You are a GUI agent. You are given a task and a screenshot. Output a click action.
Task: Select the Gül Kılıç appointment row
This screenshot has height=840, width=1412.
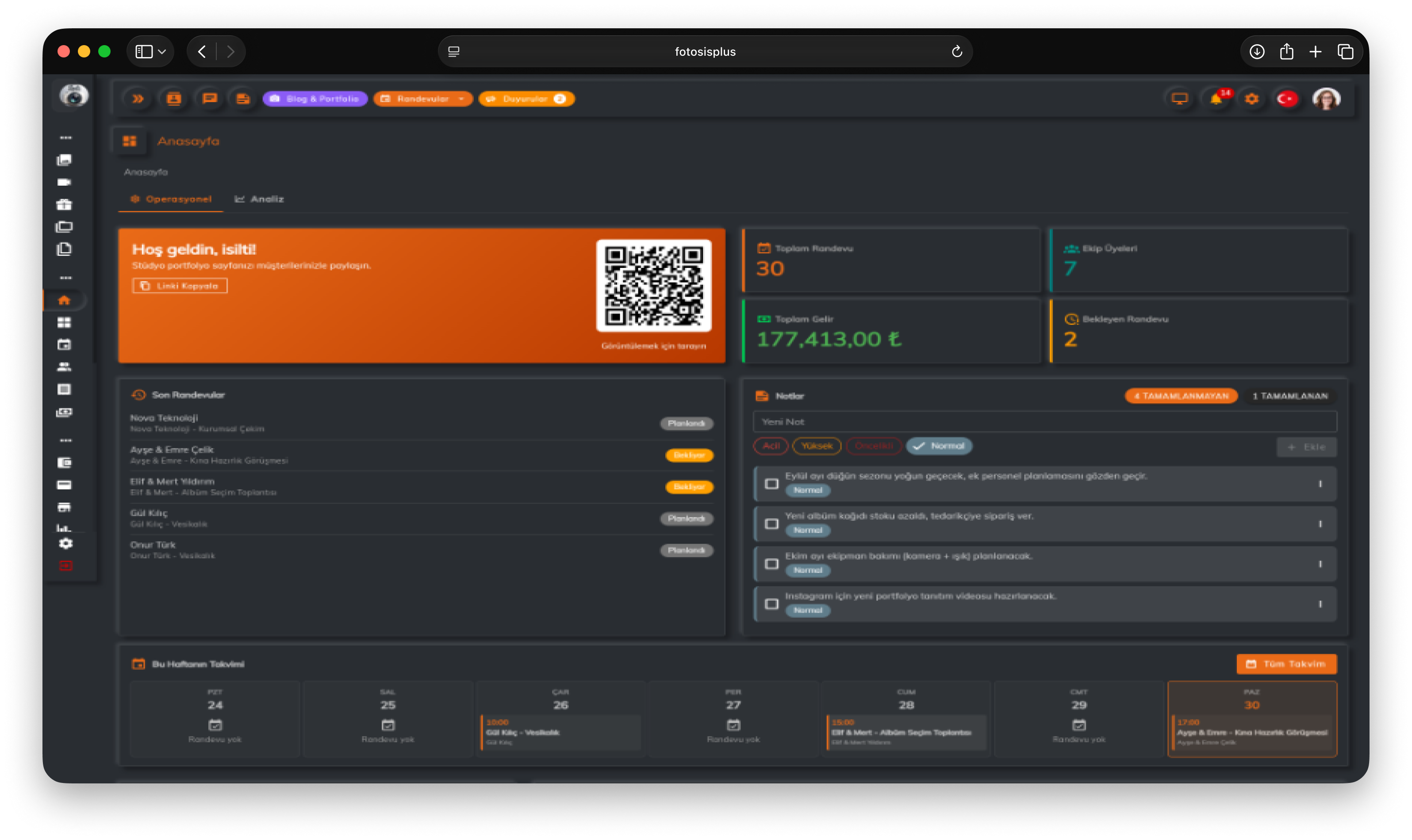pyautogui.click(x=422, y=519)
